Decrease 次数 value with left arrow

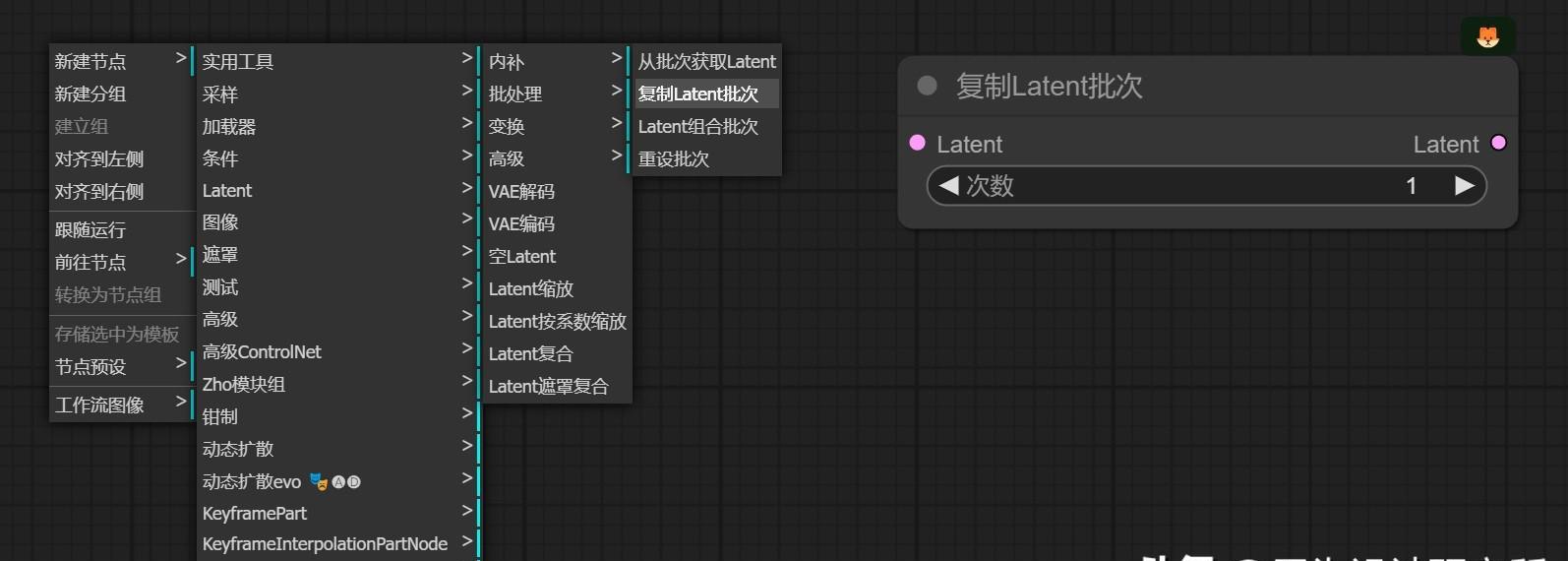[x=948, y=185]
